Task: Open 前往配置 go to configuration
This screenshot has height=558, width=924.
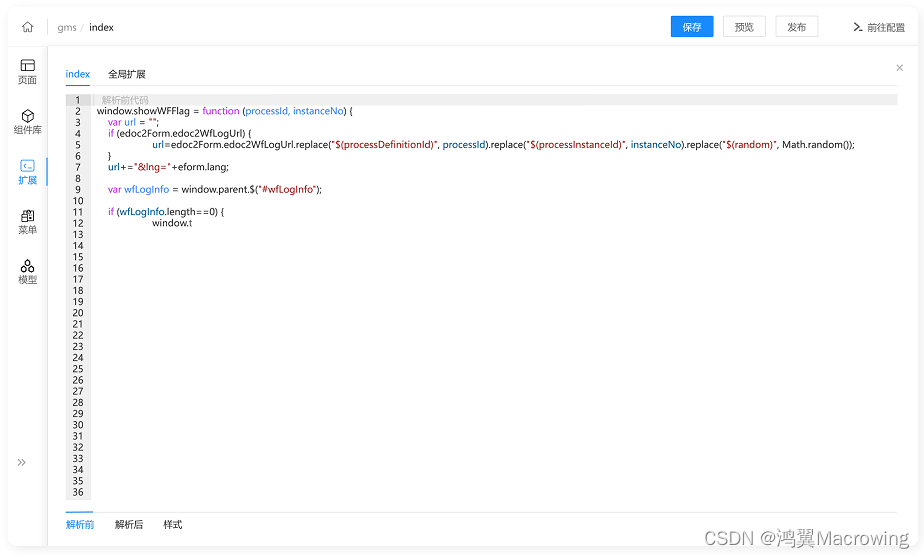Action: 879,27
